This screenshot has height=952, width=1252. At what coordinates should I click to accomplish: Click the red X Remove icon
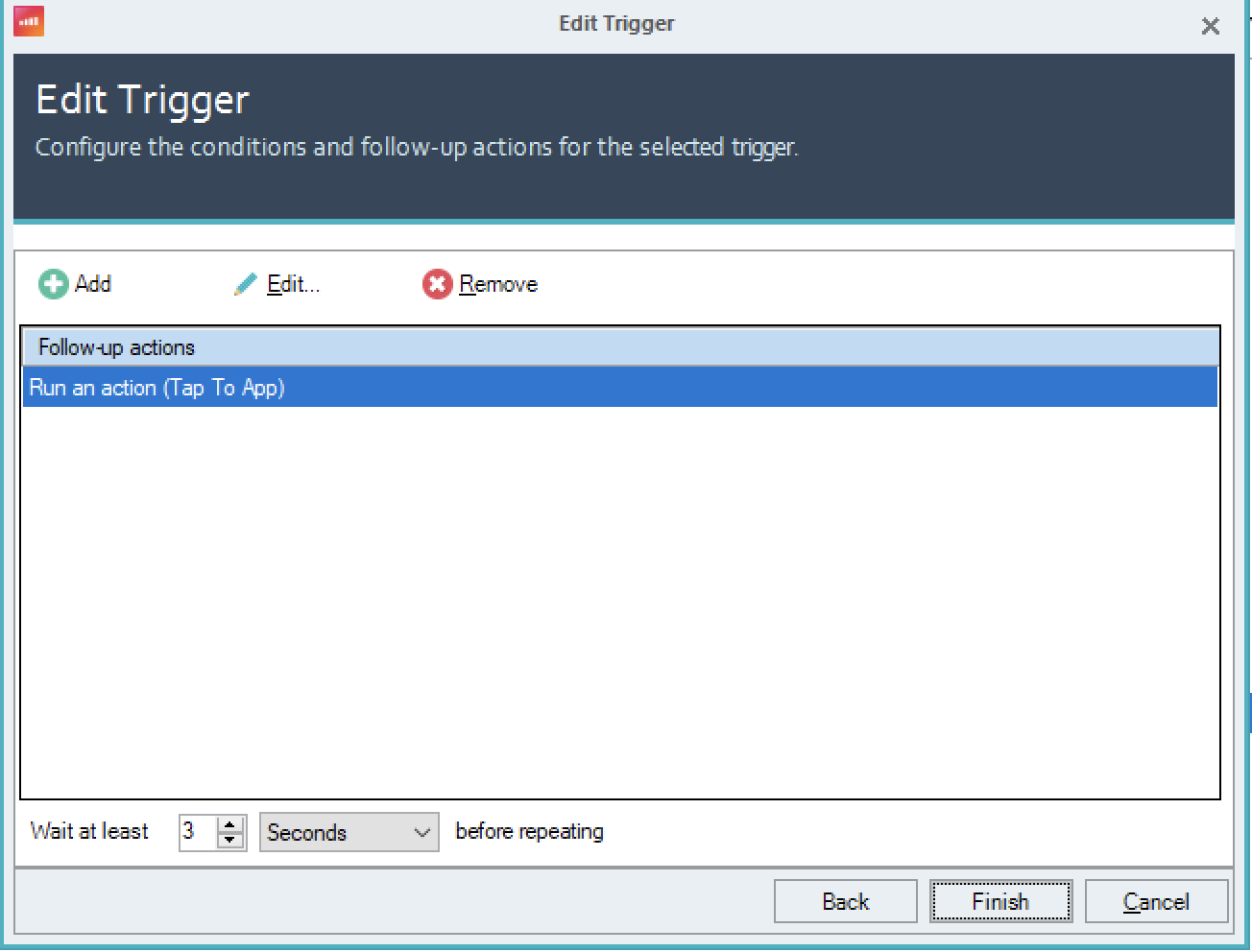tap(437, 284)
